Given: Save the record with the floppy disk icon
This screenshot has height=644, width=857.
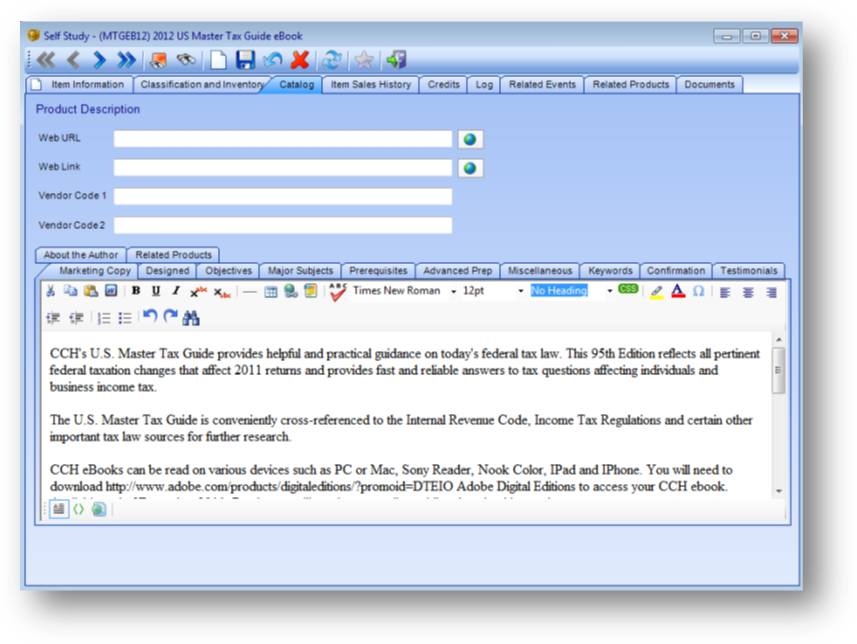Looking at the screenshot, I should point(245,60).
